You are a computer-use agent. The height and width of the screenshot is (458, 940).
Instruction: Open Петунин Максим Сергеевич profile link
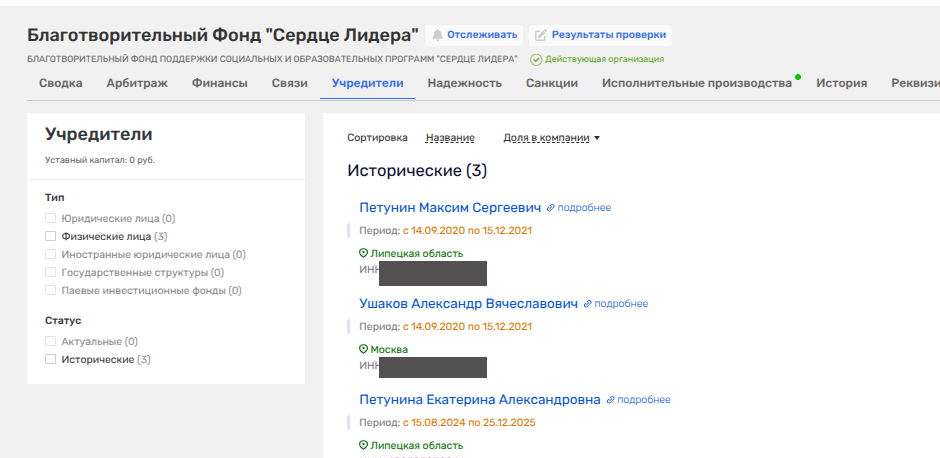[x=450, y=207]
